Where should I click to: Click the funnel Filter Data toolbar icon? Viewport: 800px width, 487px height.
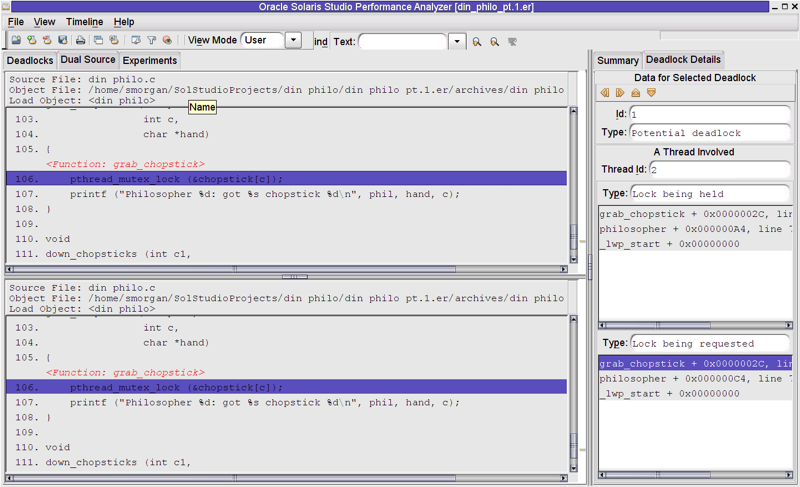(152, 40)
